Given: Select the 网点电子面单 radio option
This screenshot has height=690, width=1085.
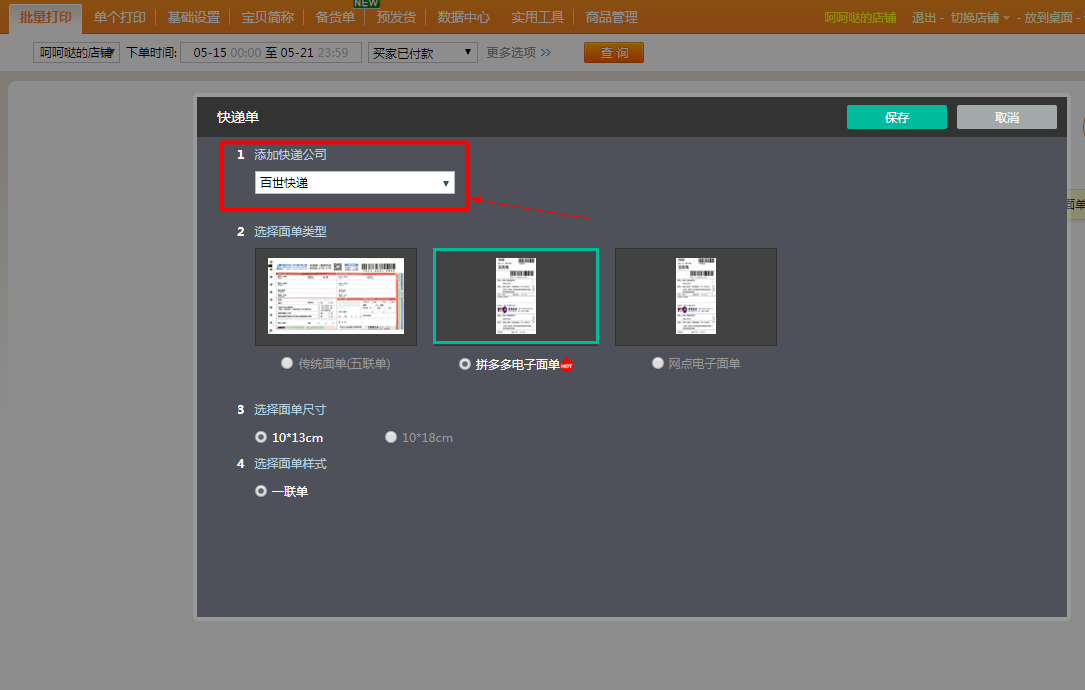Looking at the screenshot, I should coord(658,364).
